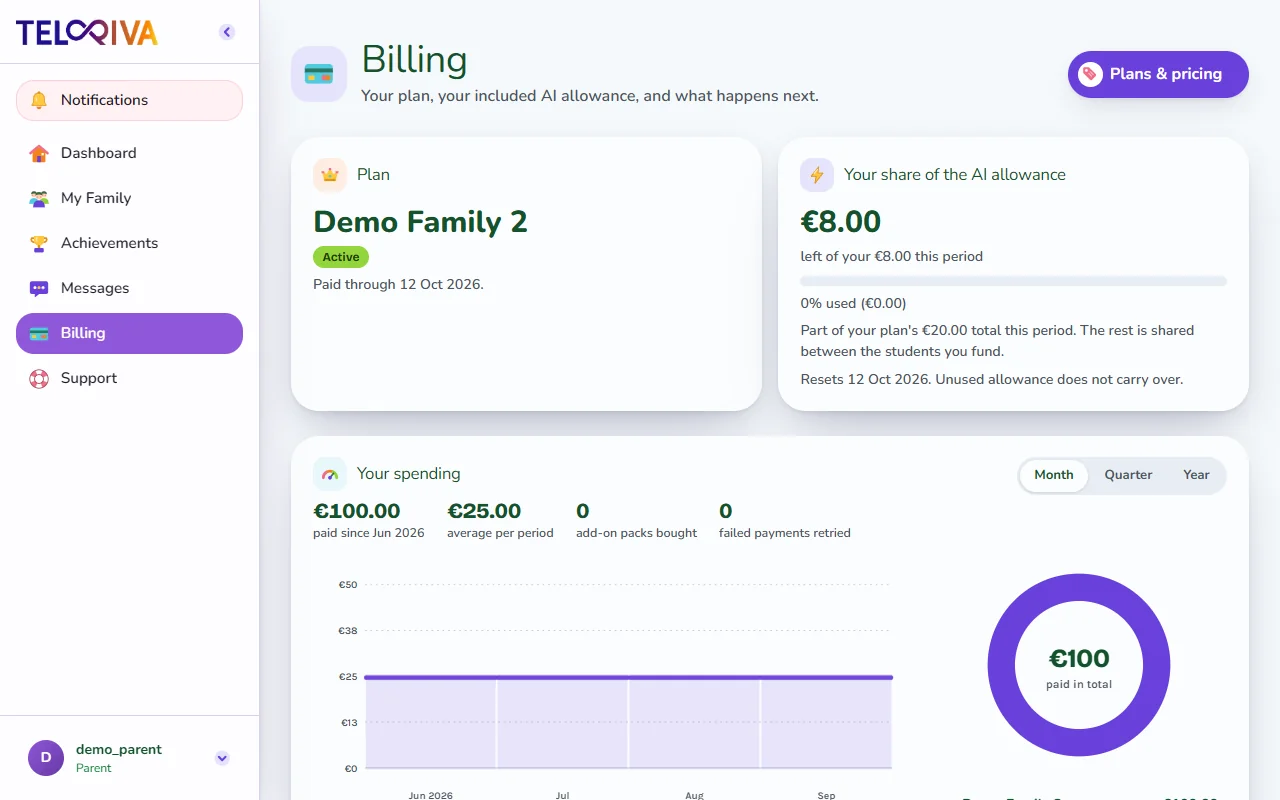Click '0% used (€0.00)' text
1280x800 pixels.
click(853, 303)
